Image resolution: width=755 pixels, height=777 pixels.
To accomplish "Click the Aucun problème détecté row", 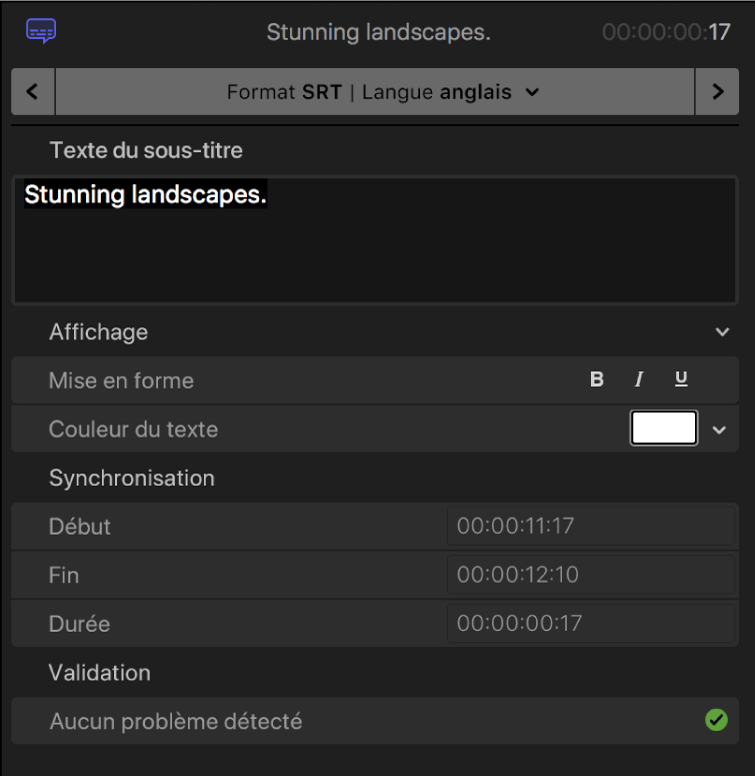I will click(x=176, y=721).
